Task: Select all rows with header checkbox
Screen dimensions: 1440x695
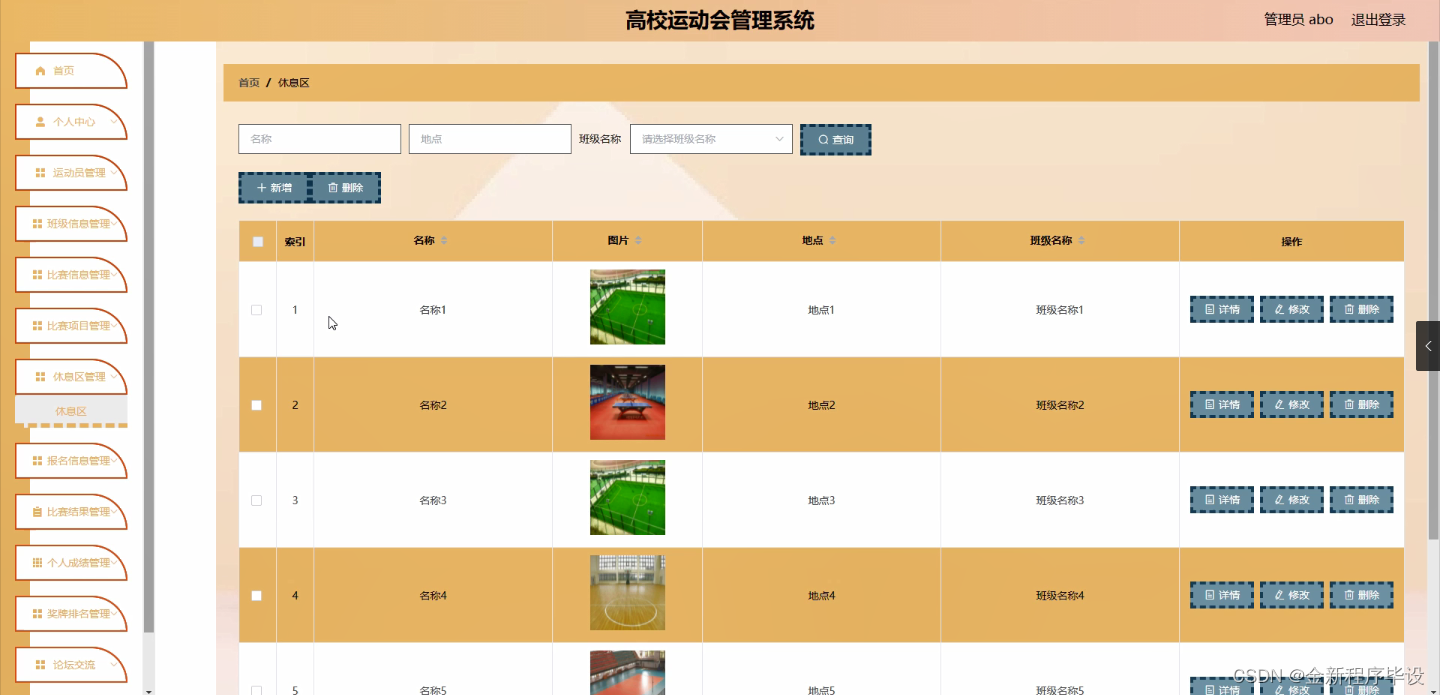Action: (258, 242)
